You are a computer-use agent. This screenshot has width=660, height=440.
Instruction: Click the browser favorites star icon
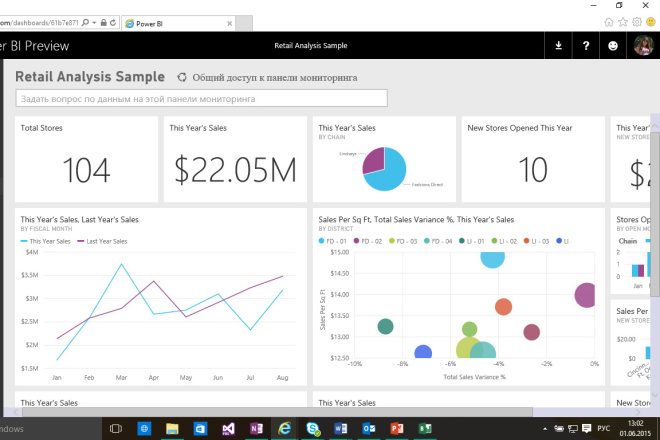point(622,21)
